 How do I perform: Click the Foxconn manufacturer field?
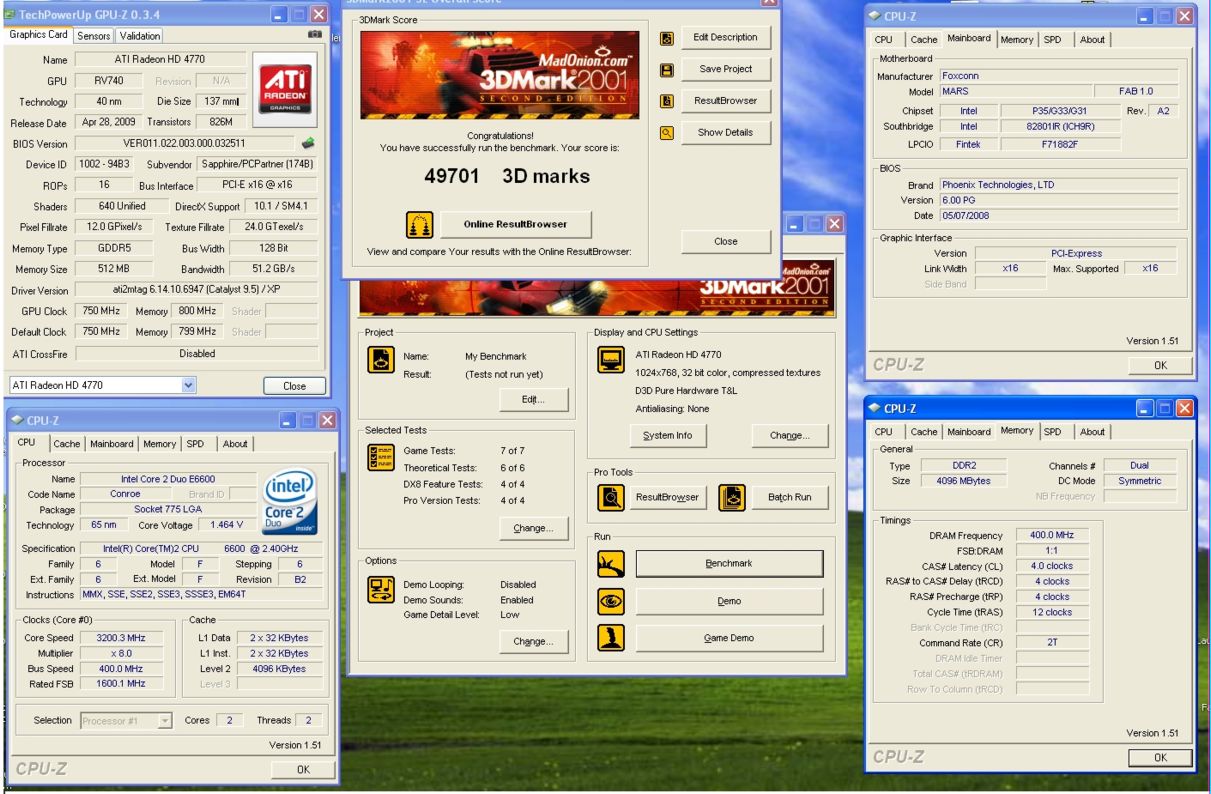[1058, 76]
